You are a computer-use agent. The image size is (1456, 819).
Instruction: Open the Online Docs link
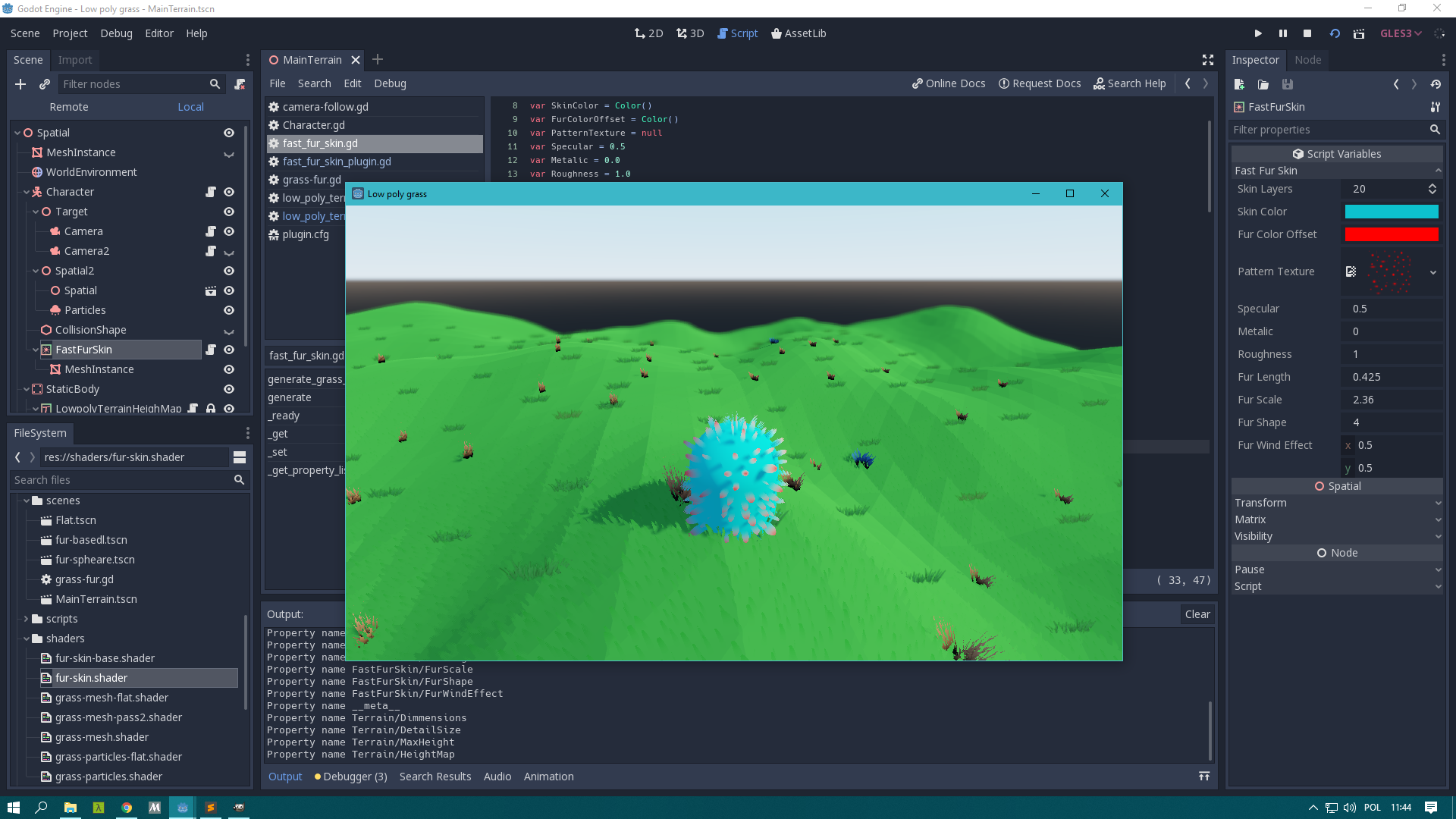(x=949, y=83)
